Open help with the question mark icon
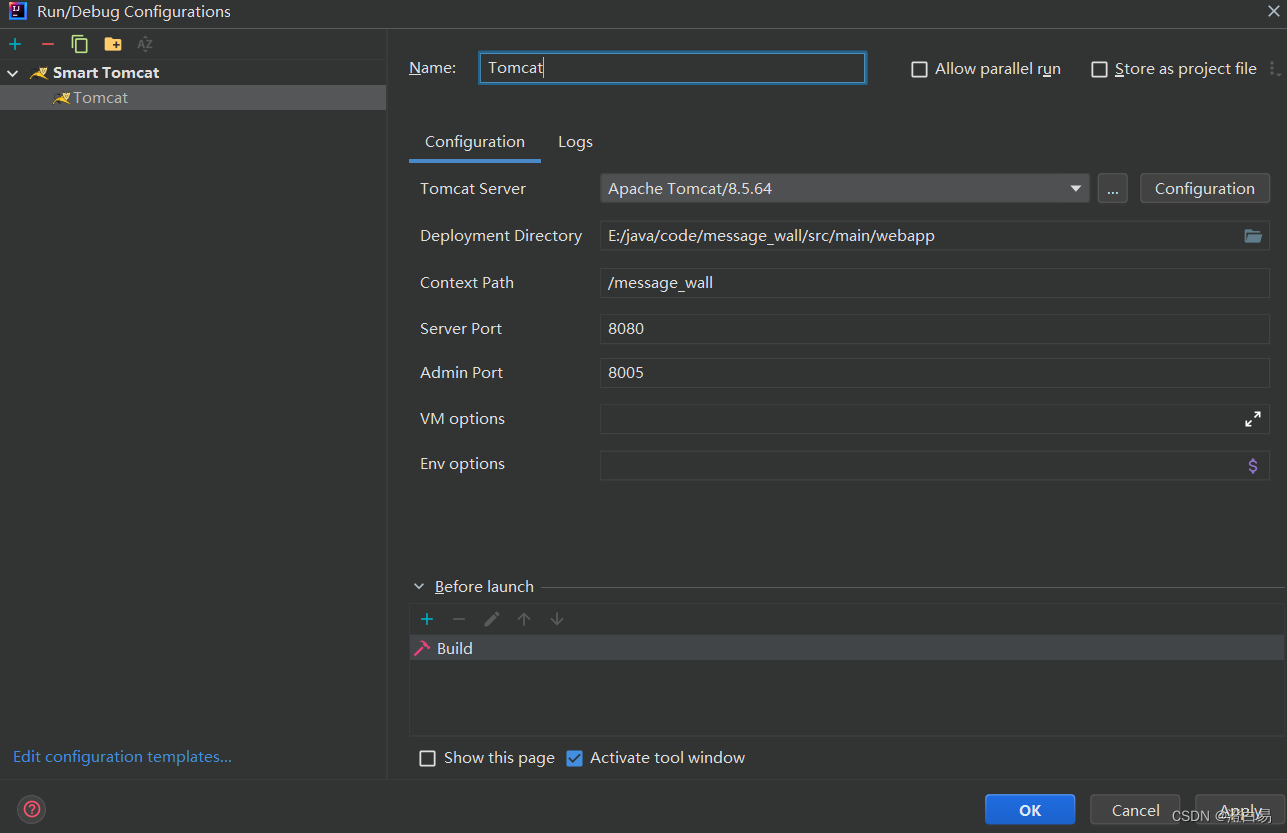1287x833 pixels. pos(32,809)
